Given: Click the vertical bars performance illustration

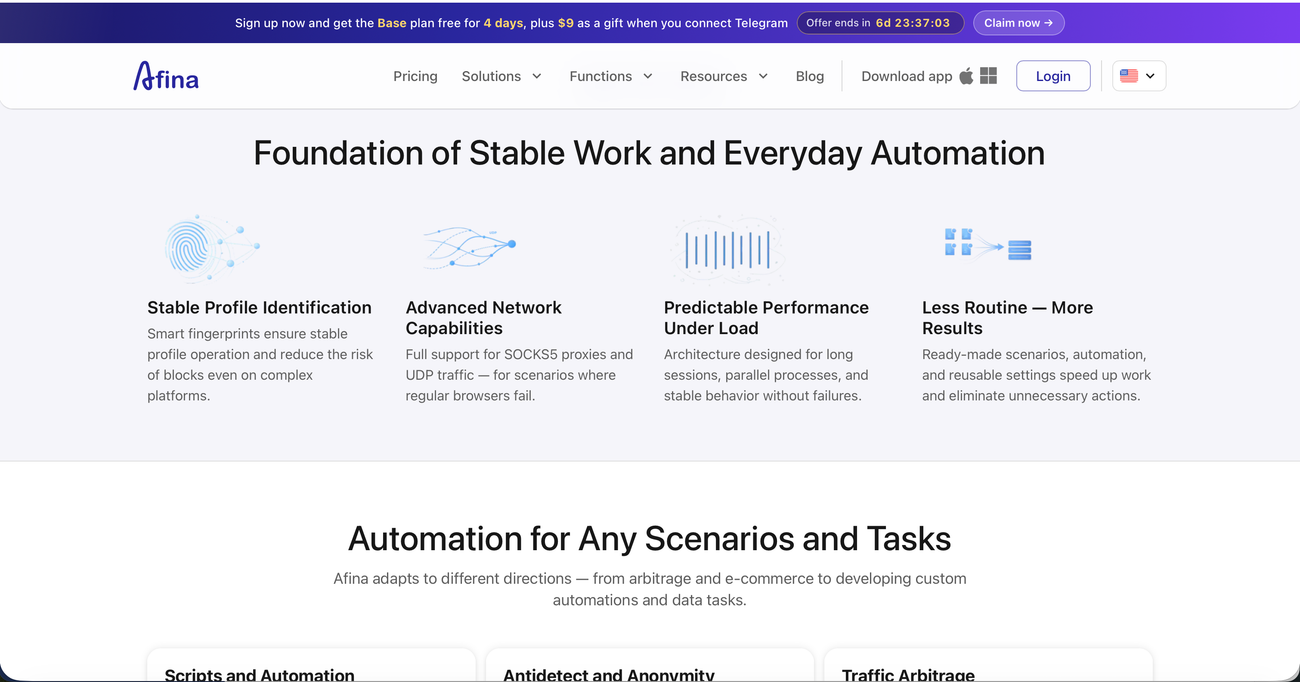Looking at the screenshot, I should [727, 250].
